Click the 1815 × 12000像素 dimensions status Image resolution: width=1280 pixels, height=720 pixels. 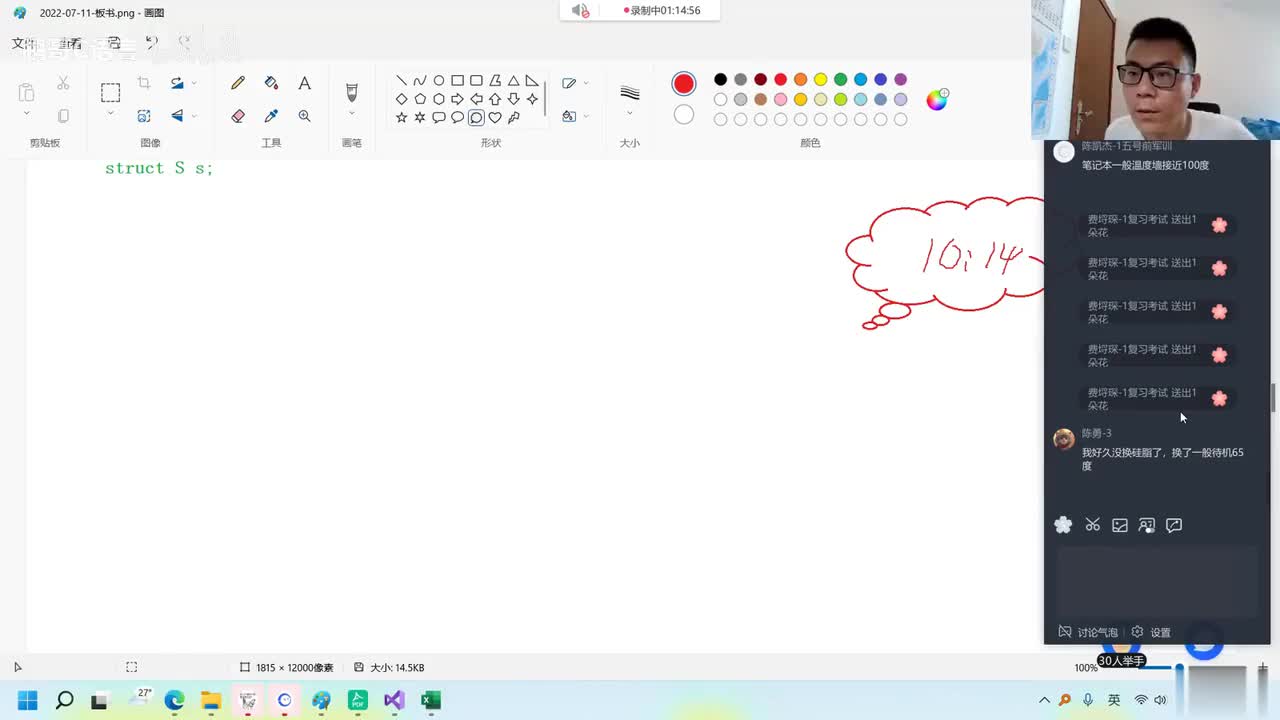point(287,667)
